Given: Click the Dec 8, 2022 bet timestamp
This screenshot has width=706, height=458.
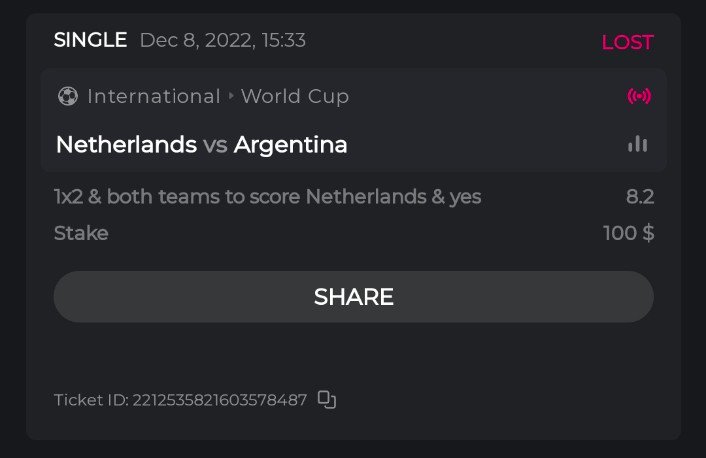Looking at the screenshot, I should coord(222,41).
